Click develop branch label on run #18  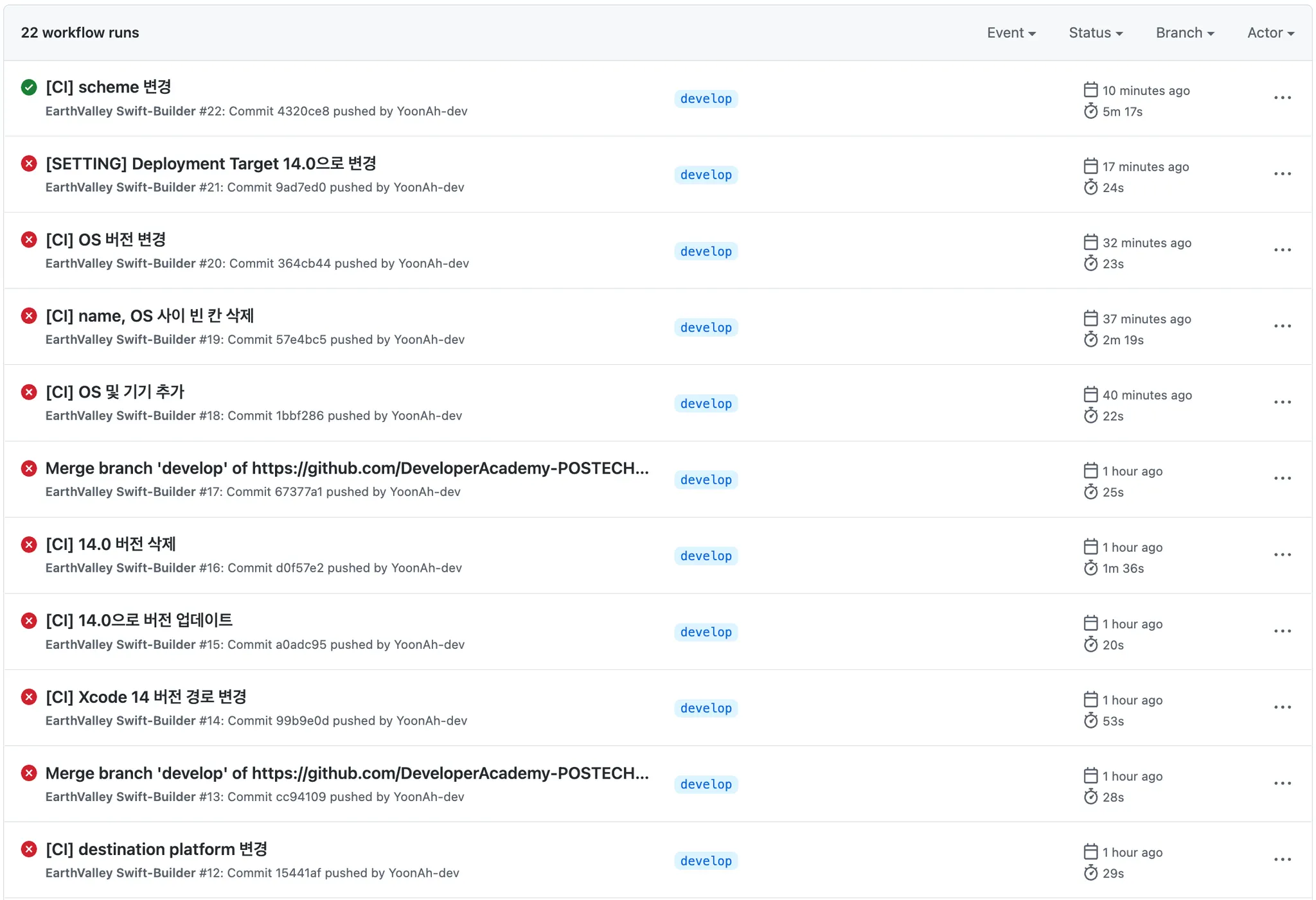click(x=706, y=403)
